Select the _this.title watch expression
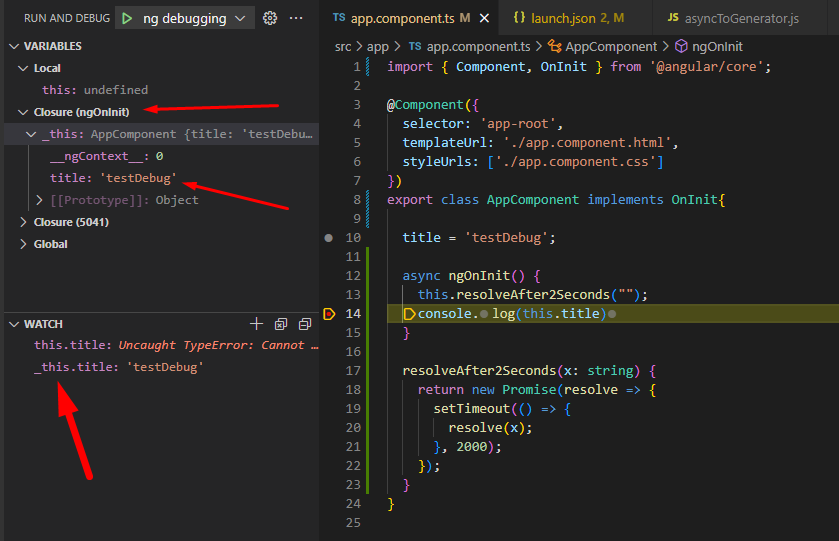 118,367
